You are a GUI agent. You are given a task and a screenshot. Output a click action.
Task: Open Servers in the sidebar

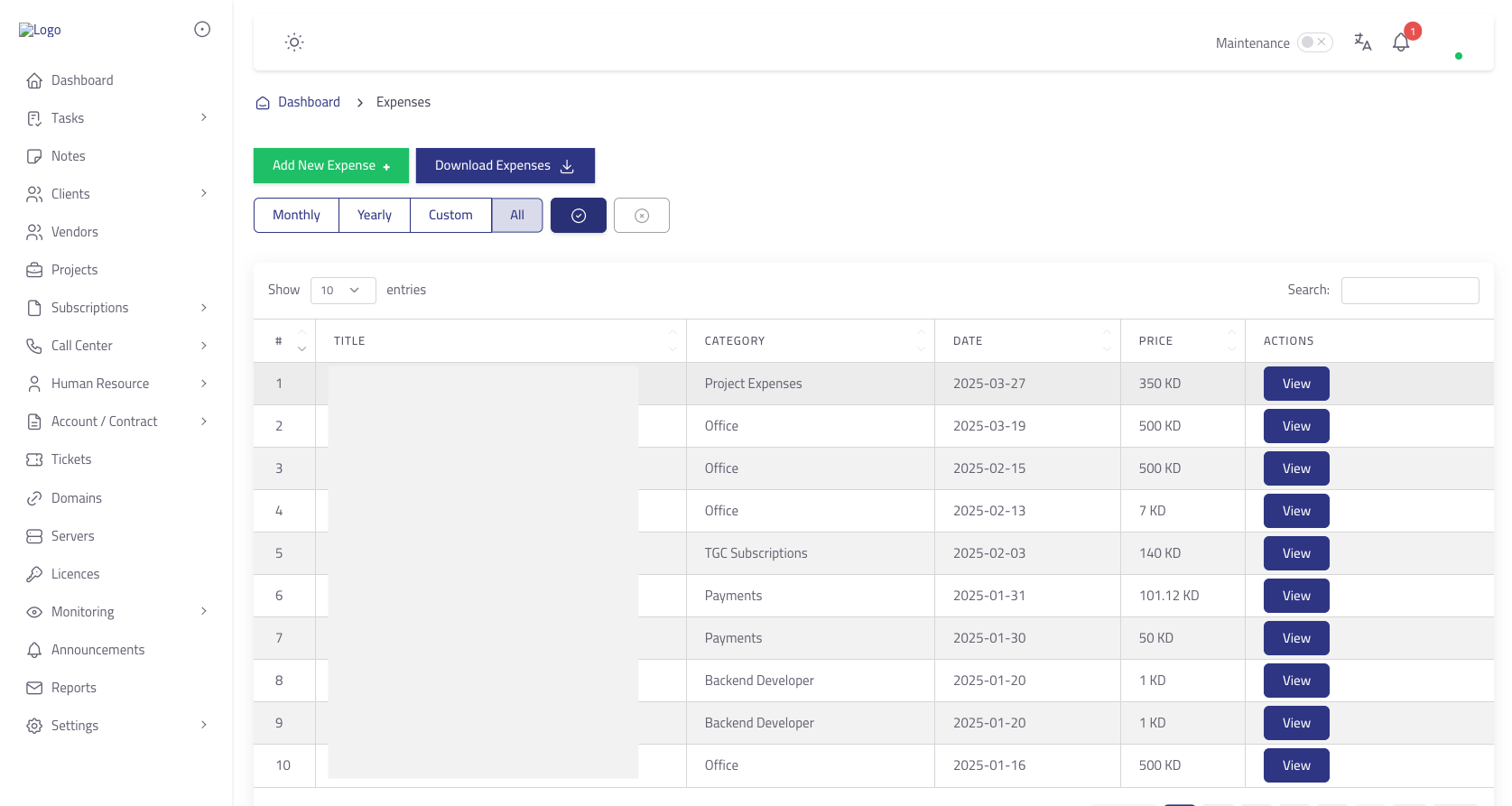point(72,536)
